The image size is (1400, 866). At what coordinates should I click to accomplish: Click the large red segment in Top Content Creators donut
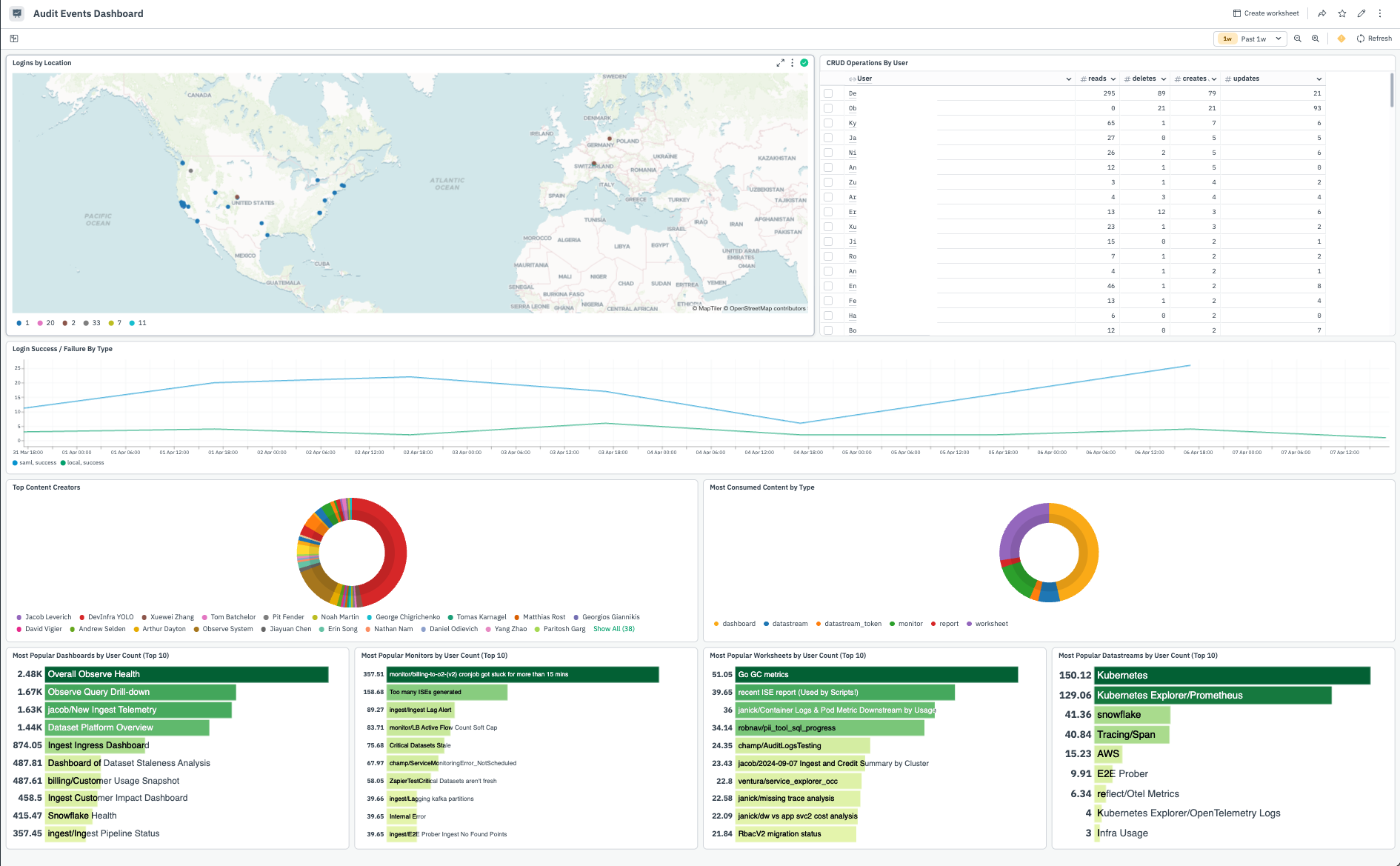(x=396, y=552)
